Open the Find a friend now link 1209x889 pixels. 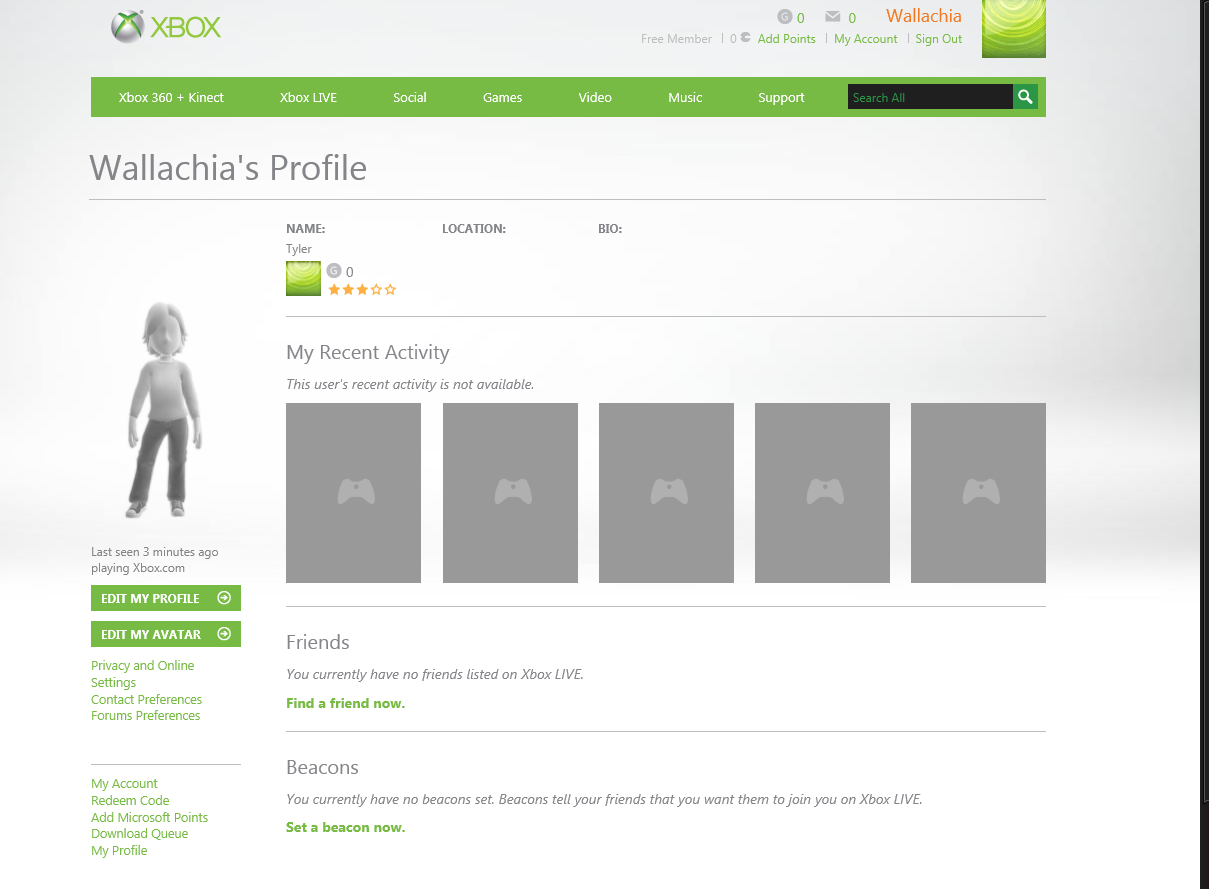[x=345, y=703]
